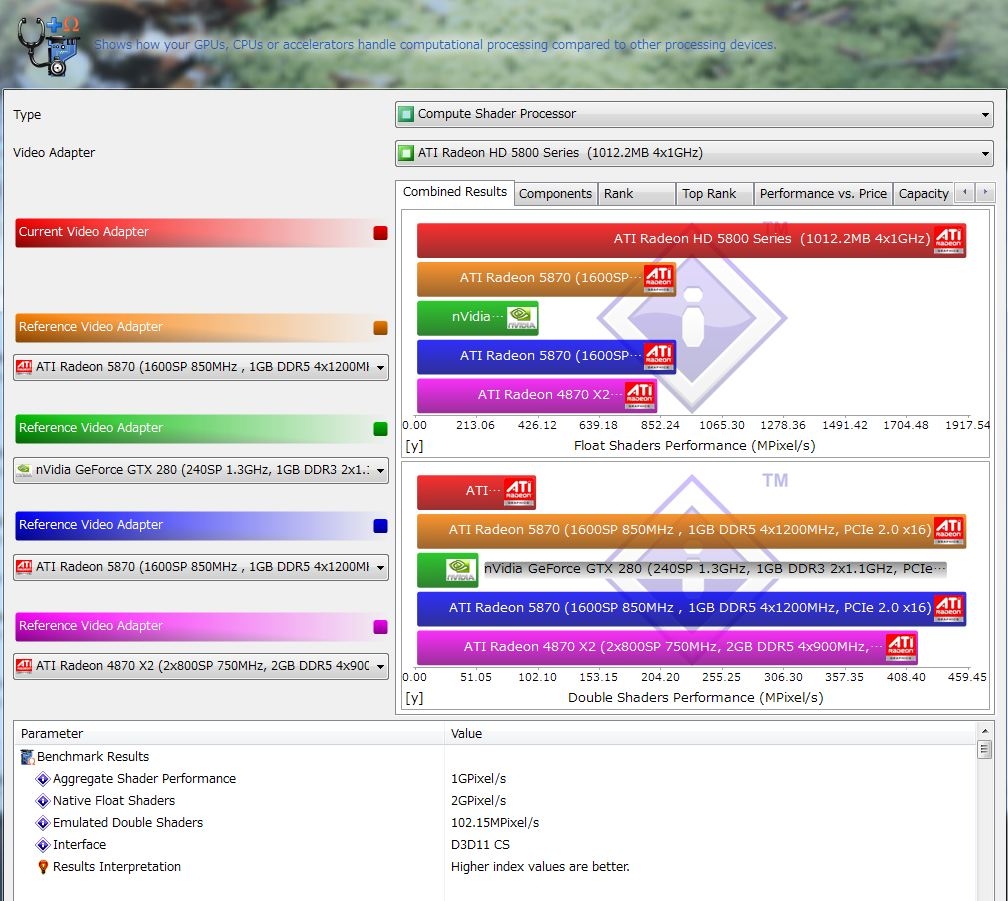The image size is (1008, 901).
Task: Click the orange Reference Video Adapter swatch
Action: coord(381,328)
